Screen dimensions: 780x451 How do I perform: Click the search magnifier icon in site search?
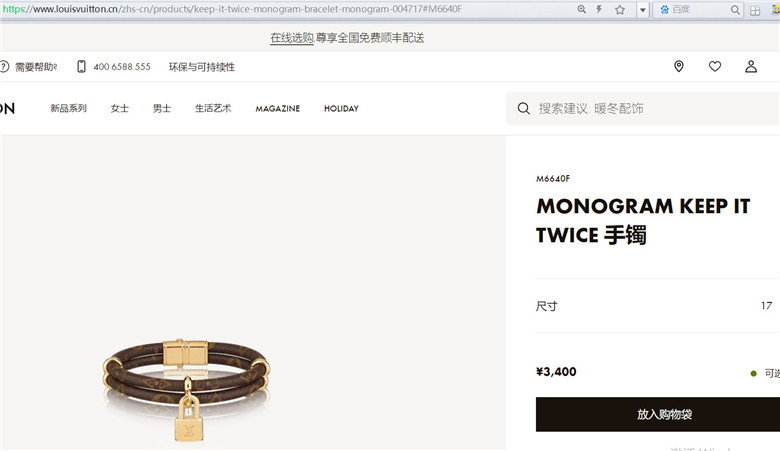click(x=523, y=108)
